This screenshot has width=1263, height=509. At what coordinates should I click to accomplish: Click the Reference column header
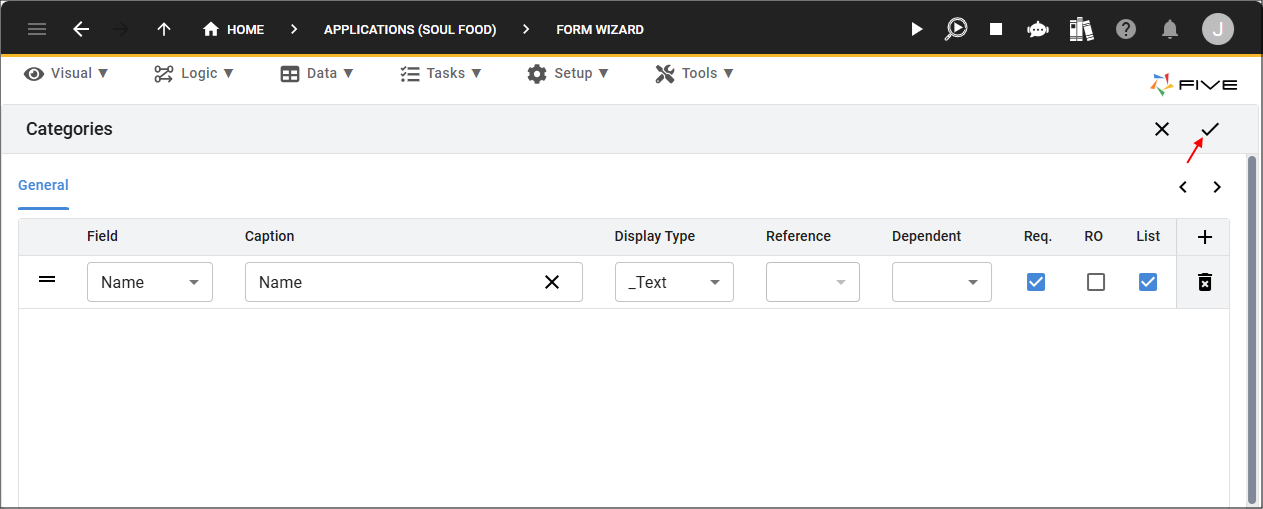click(x=798, y=237)
